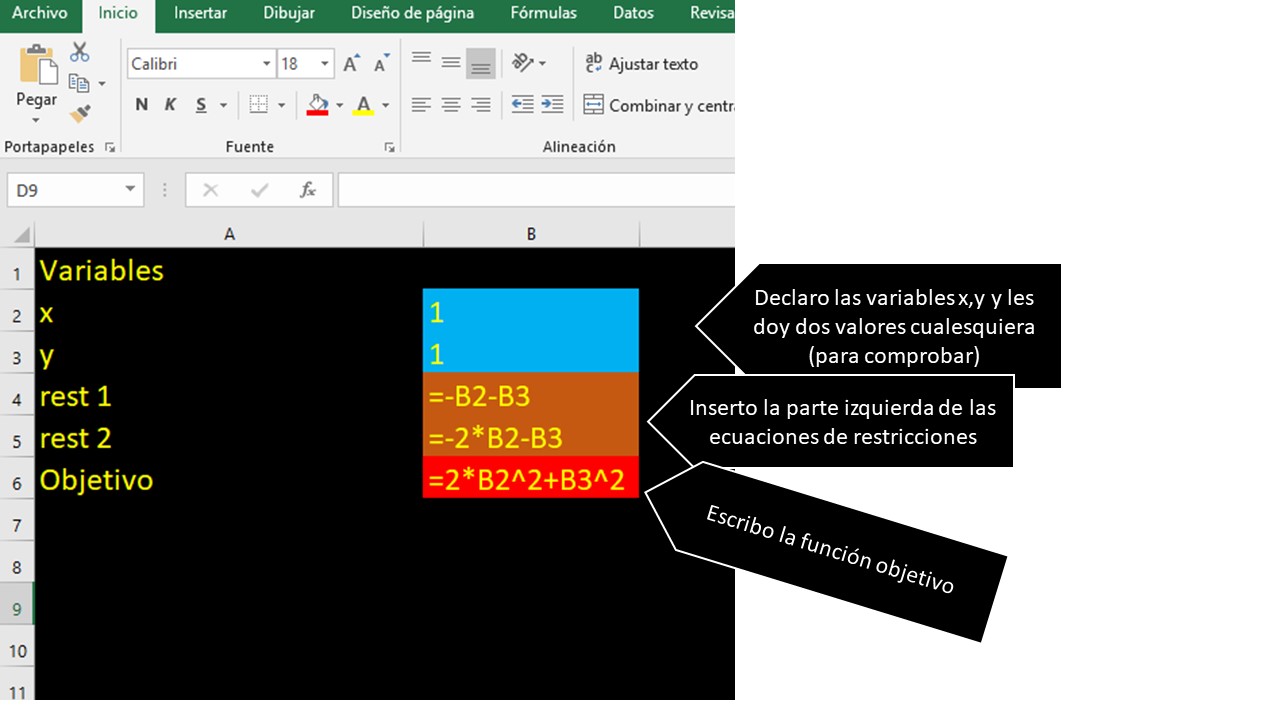Toggle center horizontal alignment

click(451, 104)
